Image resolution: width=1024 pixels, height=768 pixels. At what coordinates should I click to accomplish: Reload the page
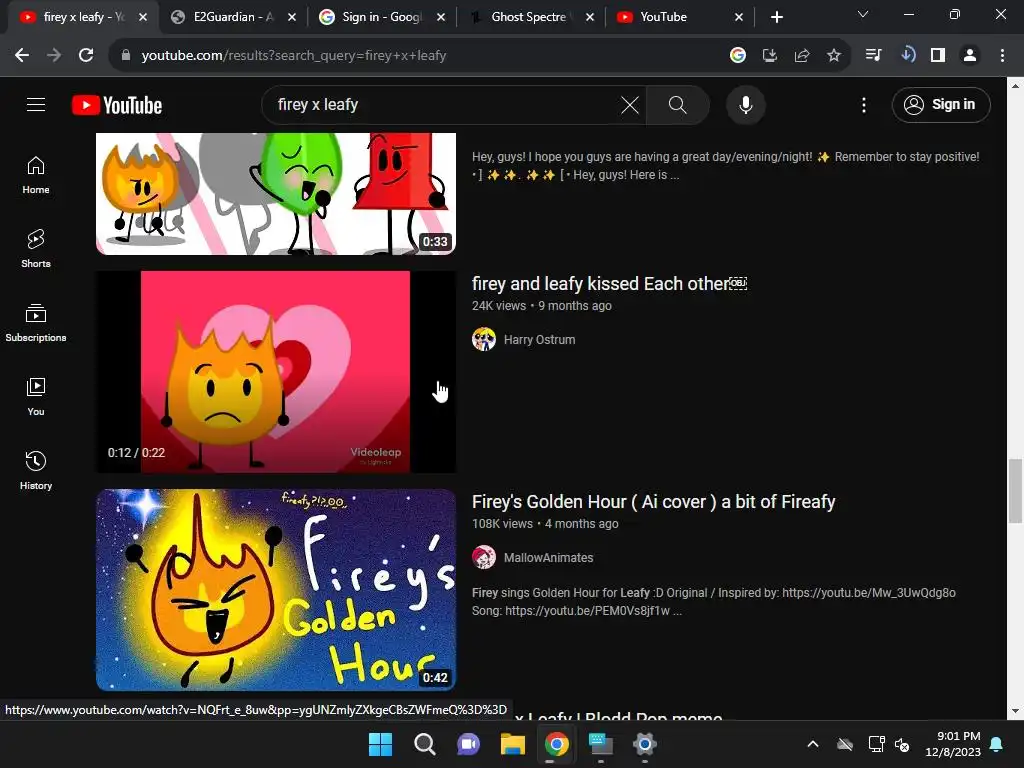tap(86, 56)
